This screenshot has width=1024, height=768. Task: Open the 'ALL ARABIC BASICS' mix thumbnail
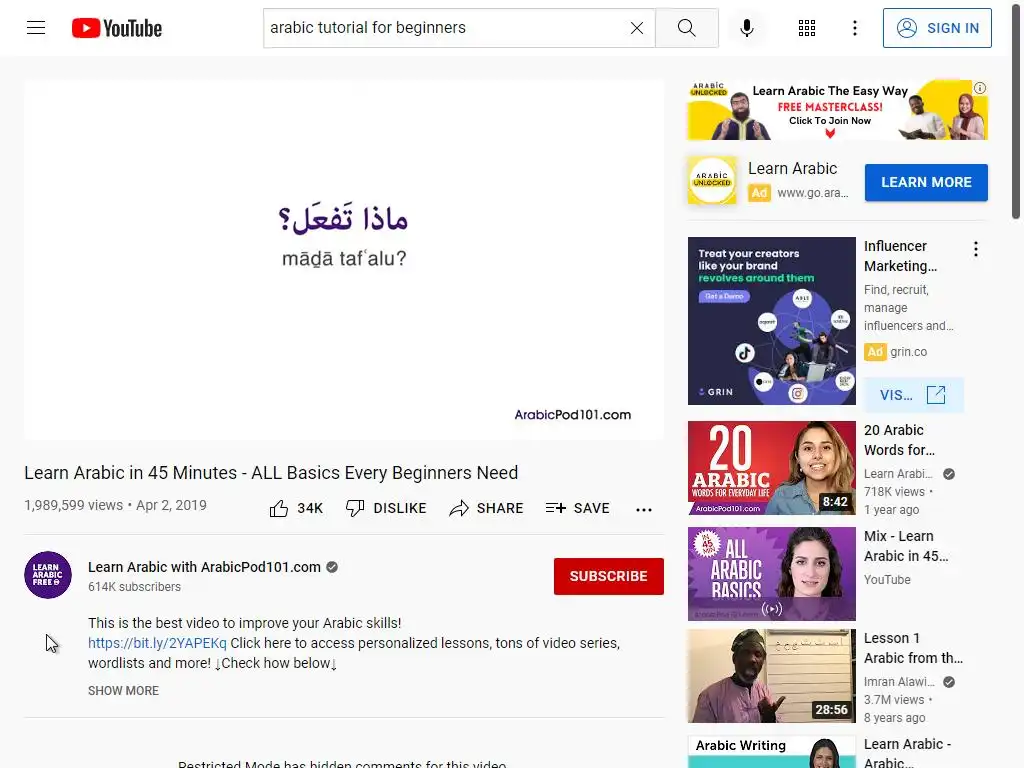pos(771,574)
